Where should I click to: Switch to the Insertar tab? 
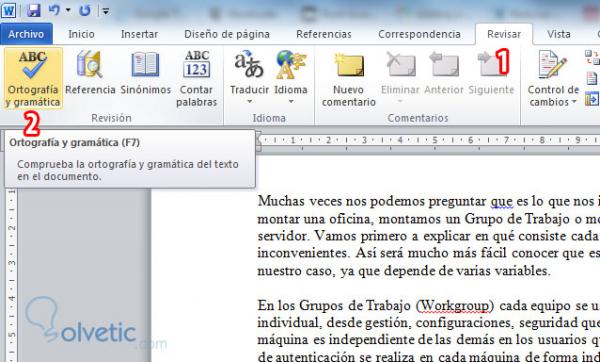[139, 34]
